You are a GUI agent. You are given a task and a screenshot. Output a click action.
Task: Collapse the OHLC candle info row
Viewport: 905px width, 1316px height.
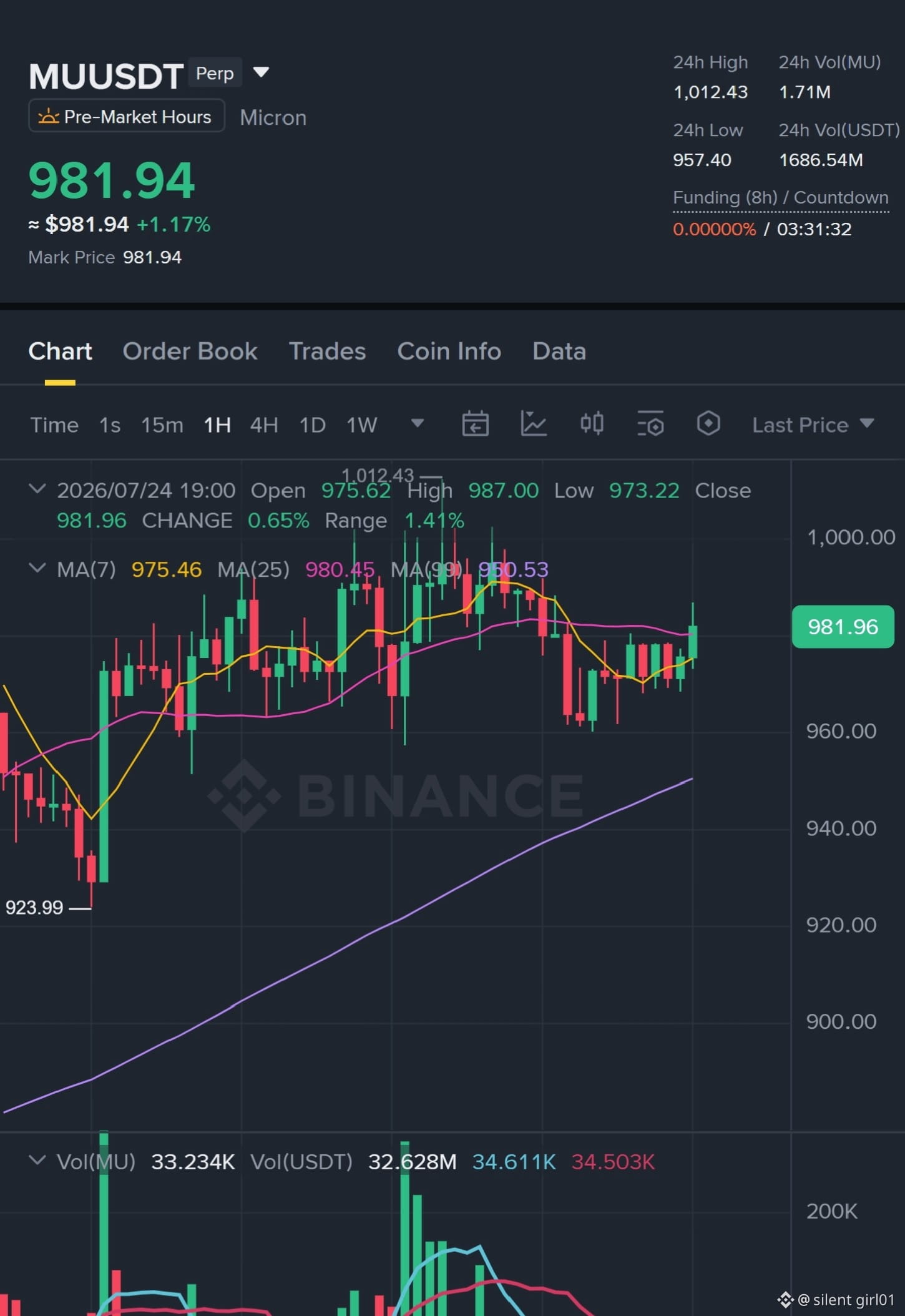coord(37,489)
